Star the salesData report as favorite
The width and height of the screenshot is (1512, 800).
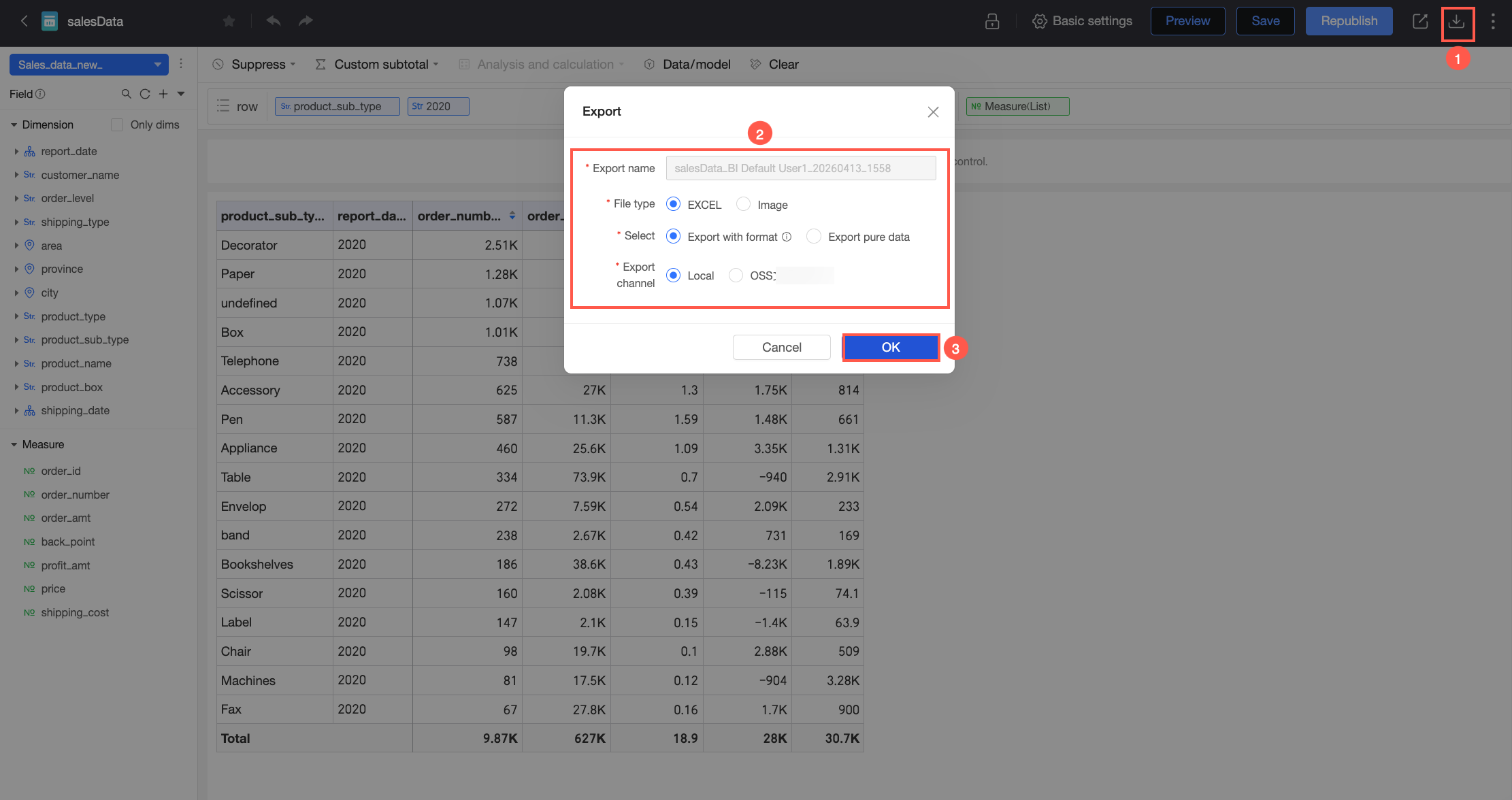(x=229, y=21)
